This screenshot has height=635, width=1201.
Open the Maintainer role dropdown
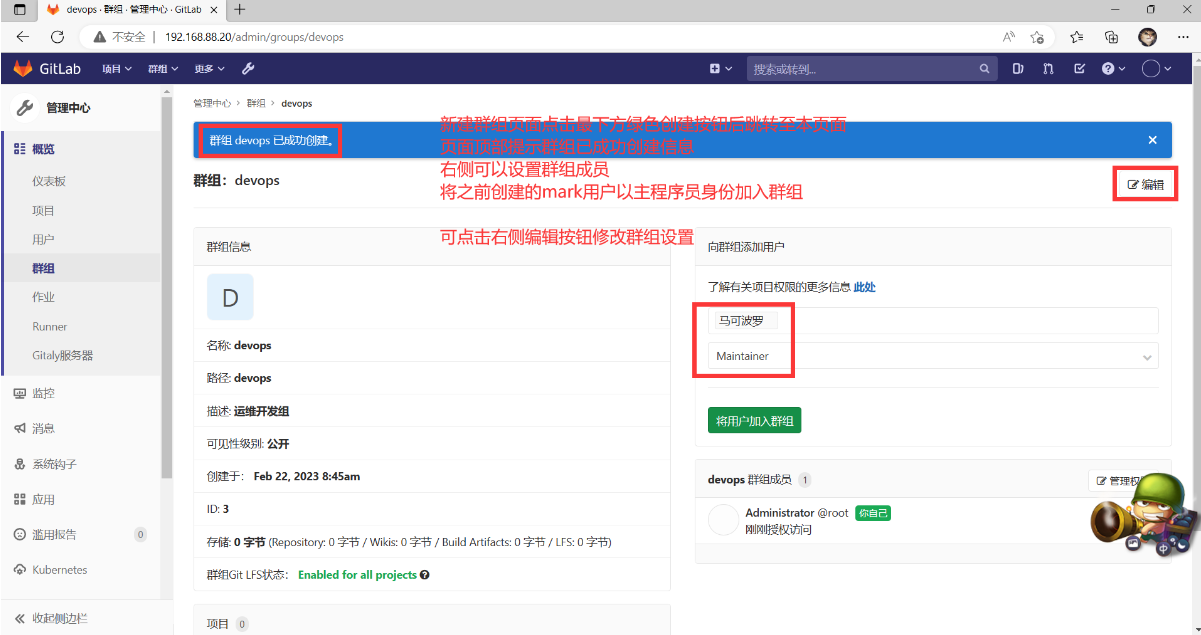(932, 356)
